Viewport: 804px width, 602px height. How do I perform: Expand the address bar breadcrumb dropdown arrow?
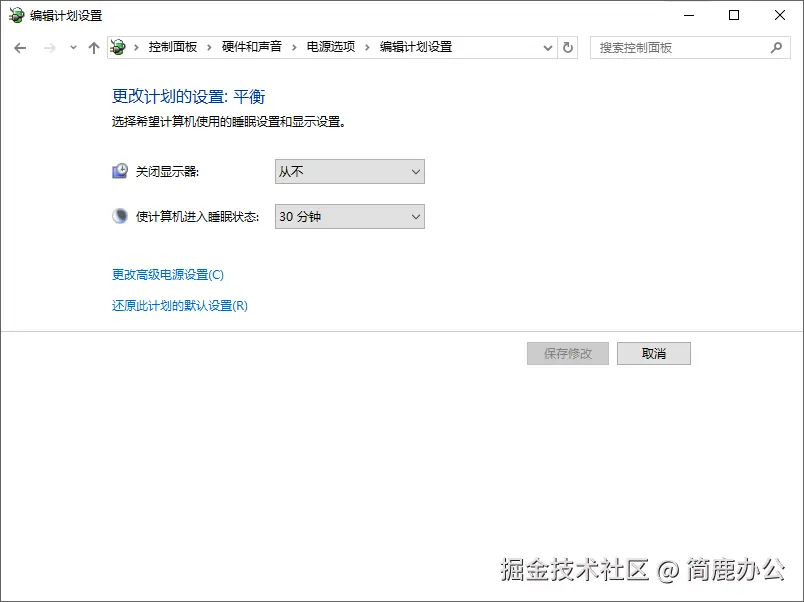[547, 47]
